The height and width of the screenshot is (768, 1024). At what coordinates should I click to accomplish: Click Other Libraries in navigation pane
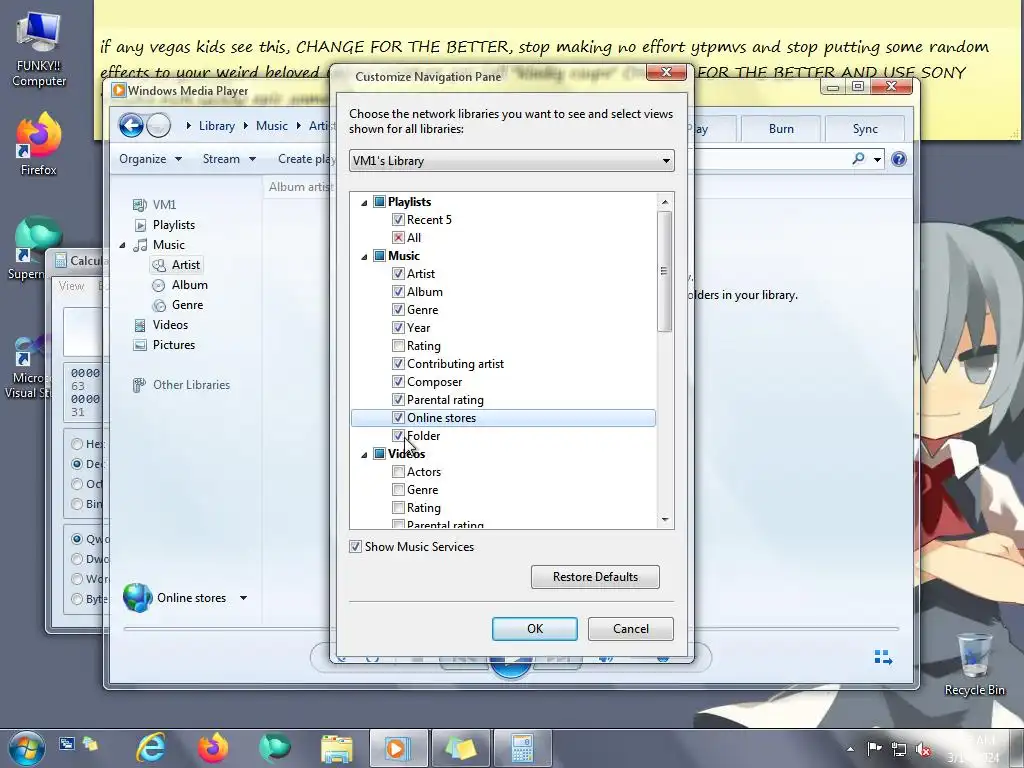191,385
